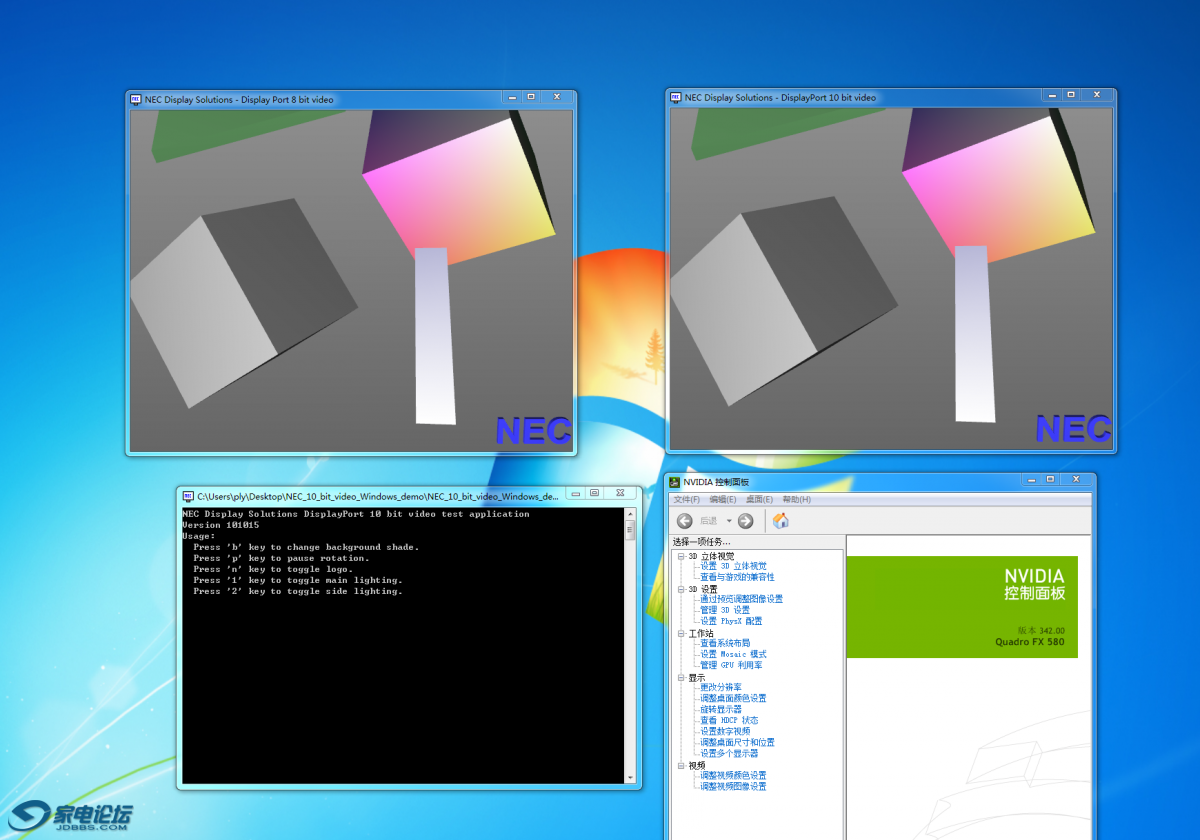Click the console window vertical scrollbar thumb
This screenshot has height=840, width=1200.
630,530
